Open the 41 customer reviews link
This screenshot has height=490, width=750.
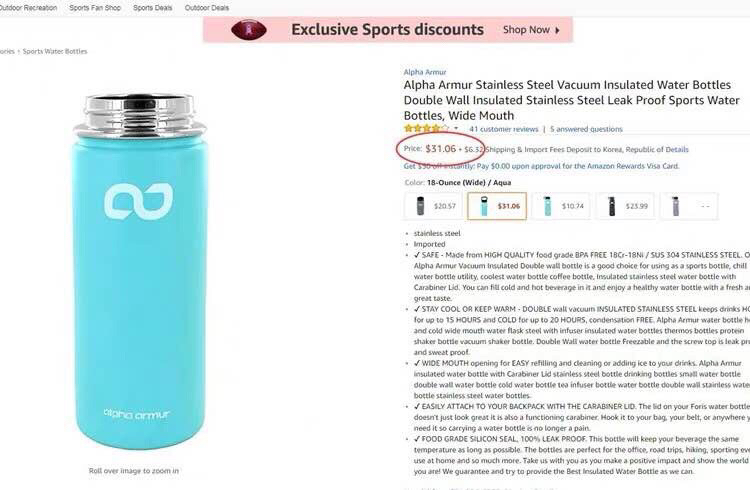[x=504, y=129]
